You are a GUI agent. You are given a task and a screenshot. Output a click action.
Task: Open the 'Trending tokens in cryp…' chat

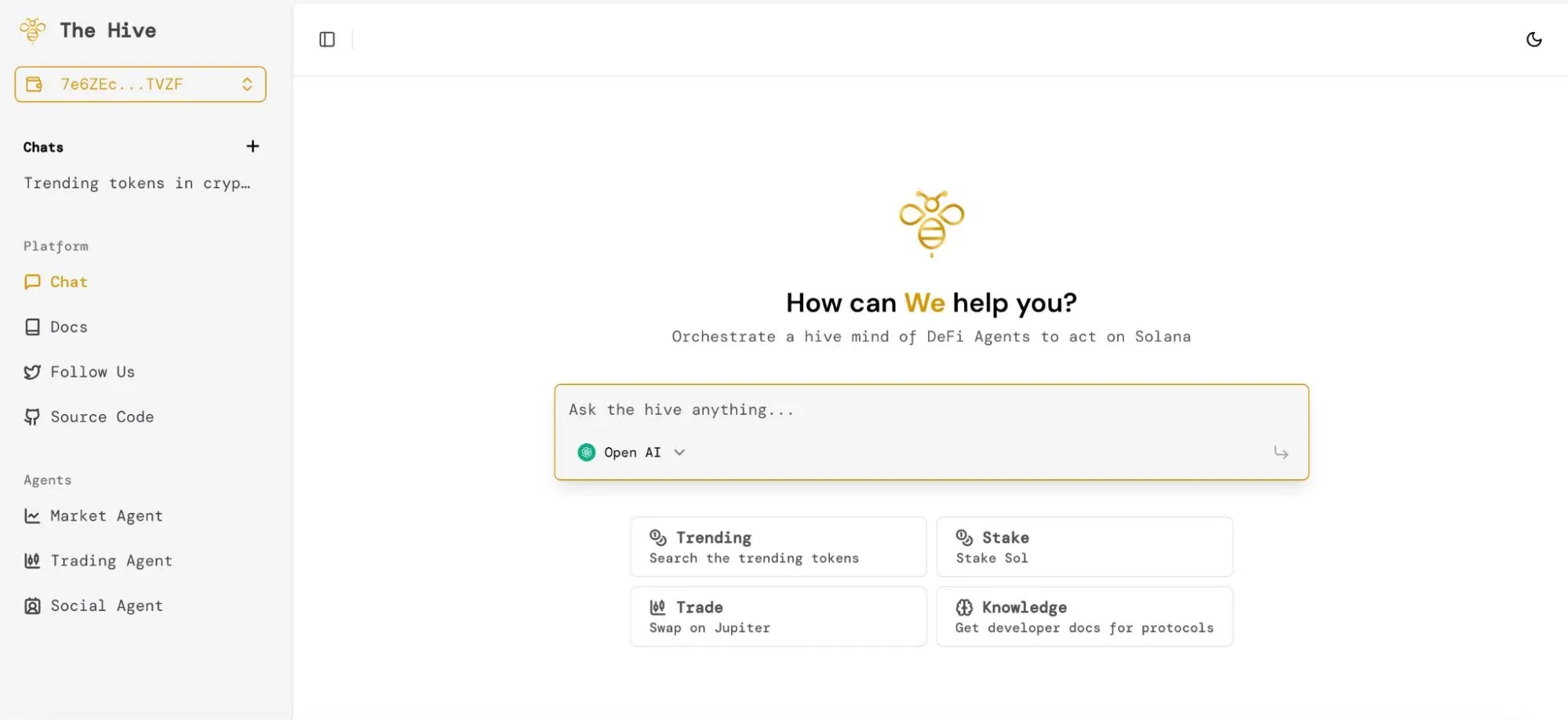(x=137, y=183)
